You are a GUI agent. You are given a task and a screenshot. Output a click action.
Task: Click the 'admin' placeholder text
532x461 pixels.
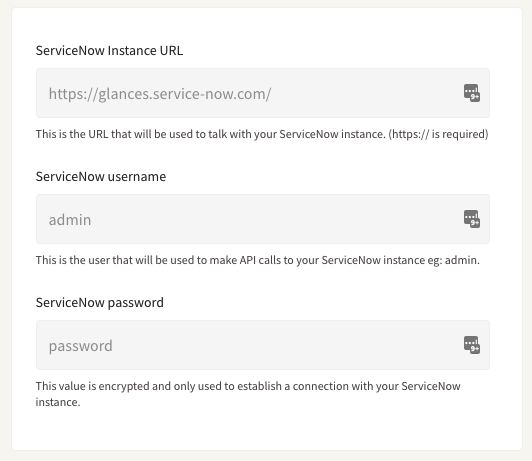pyautogui.click(x=70, y=220)
